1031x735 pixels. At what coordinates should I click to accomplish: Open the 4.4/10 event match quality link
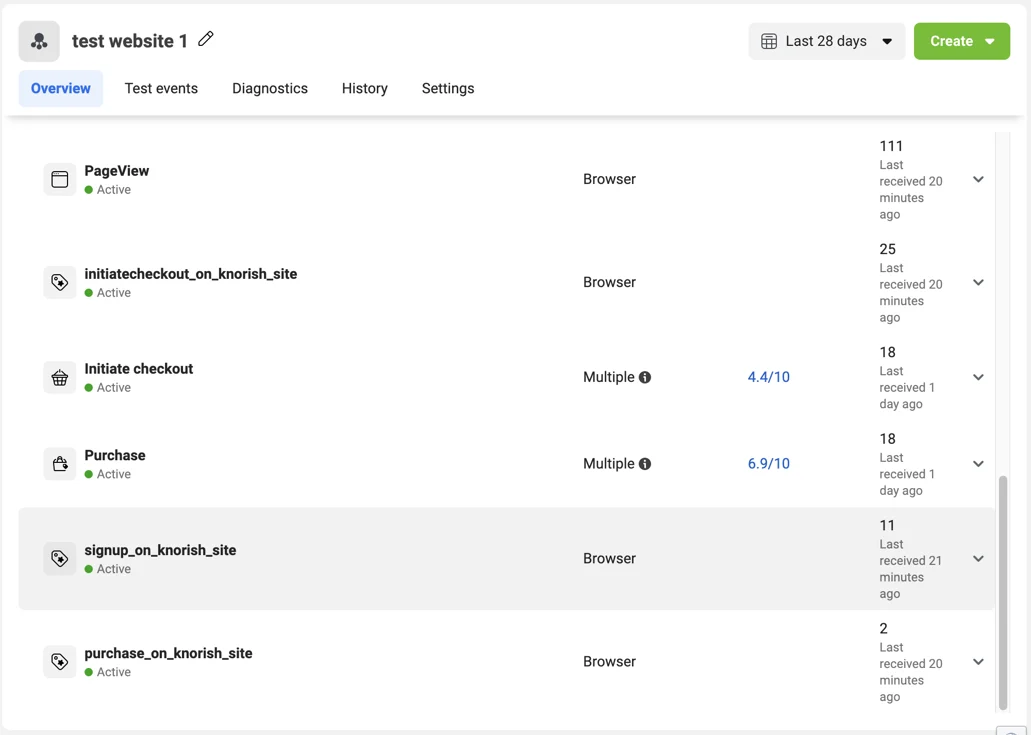coord(768,378)
